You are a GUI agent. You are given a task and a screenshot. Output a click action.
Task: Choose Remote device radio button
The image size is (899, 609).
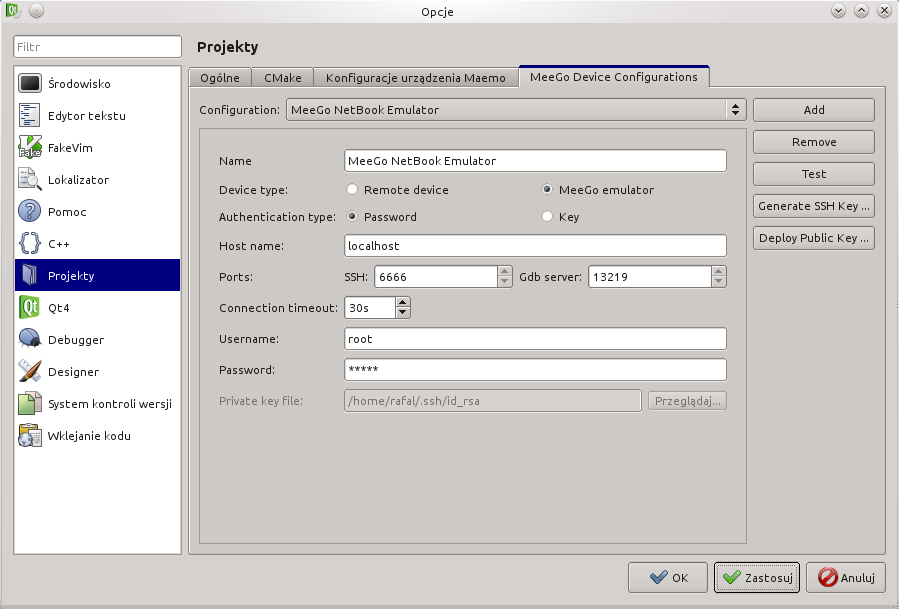coord(352,189)
